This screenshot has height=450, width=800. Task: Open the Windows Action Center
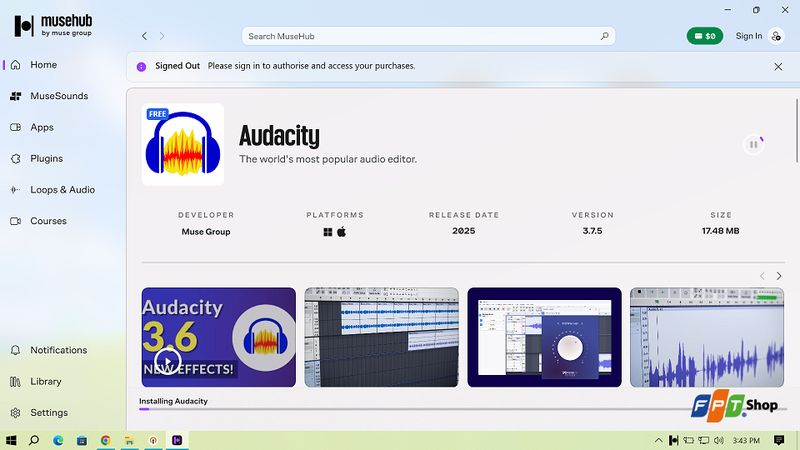point(779,440)
